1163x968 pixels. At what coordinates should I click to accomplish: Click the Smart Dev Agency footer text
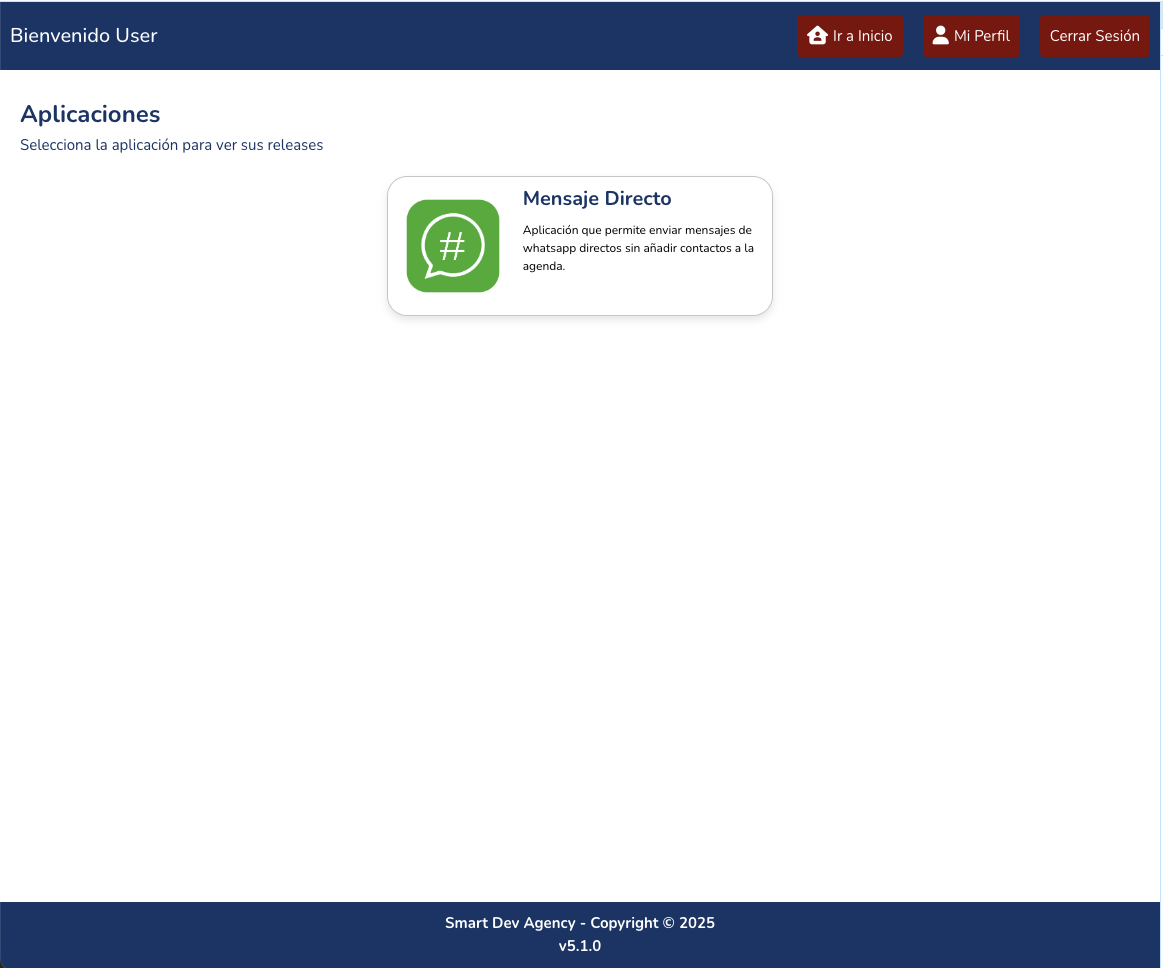[580, 922]
